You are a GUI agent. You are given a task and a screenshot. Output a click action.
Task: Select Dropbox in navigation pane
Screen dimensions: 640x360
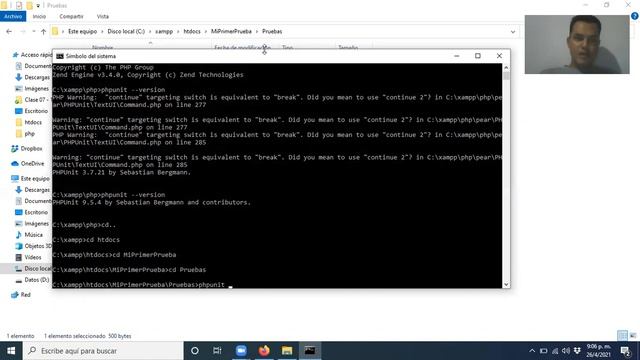point(27,149)
